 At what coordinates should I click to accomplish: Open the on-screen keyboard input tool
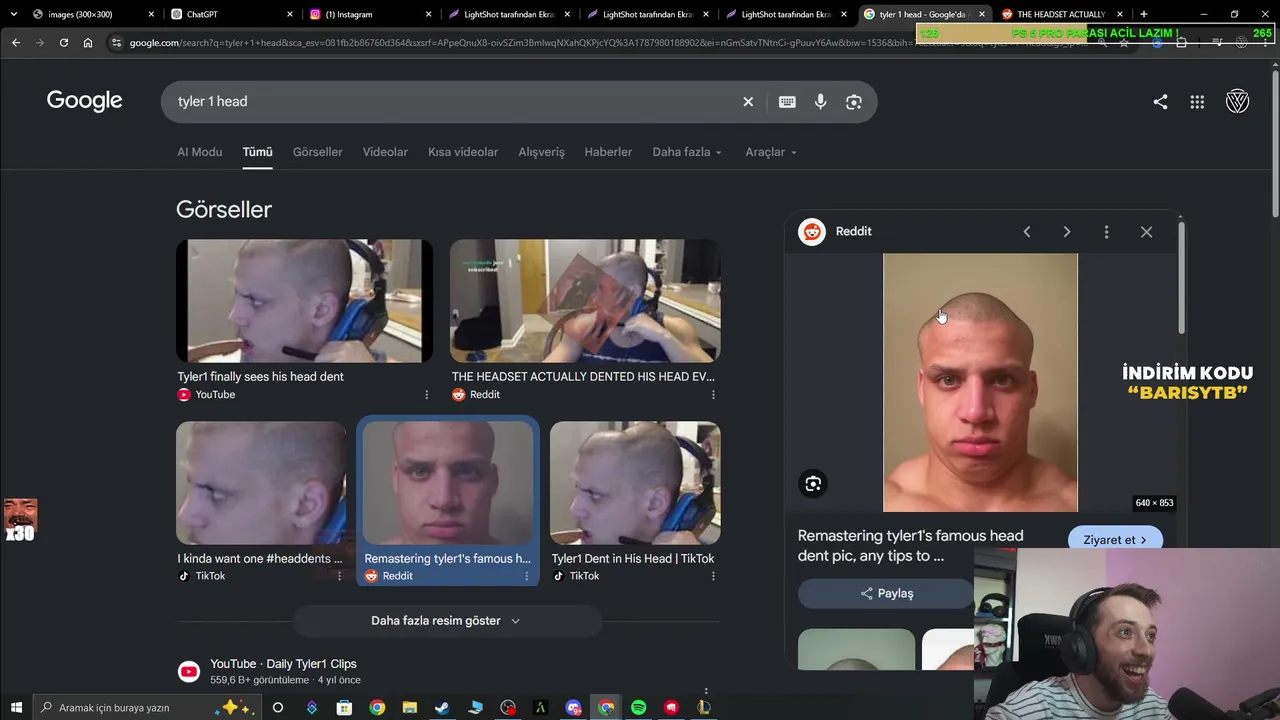(x=787, y=102)
